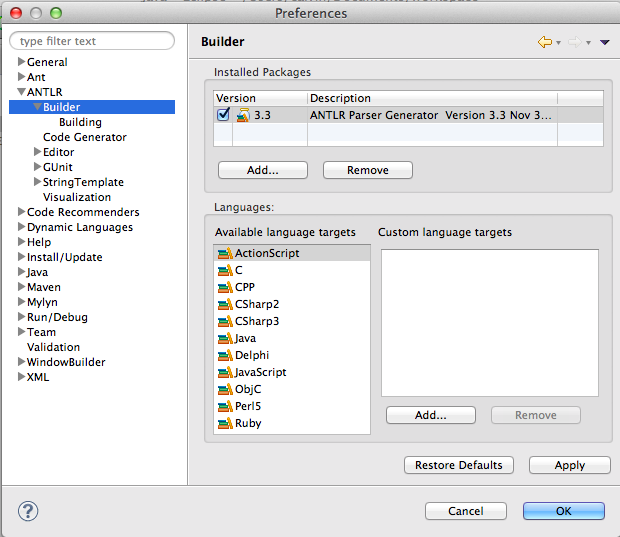Viewport: 620px width, 537px height.
Task: Select the ANTLR Parser Generator description cell
Action: click(x=431, y=115)
